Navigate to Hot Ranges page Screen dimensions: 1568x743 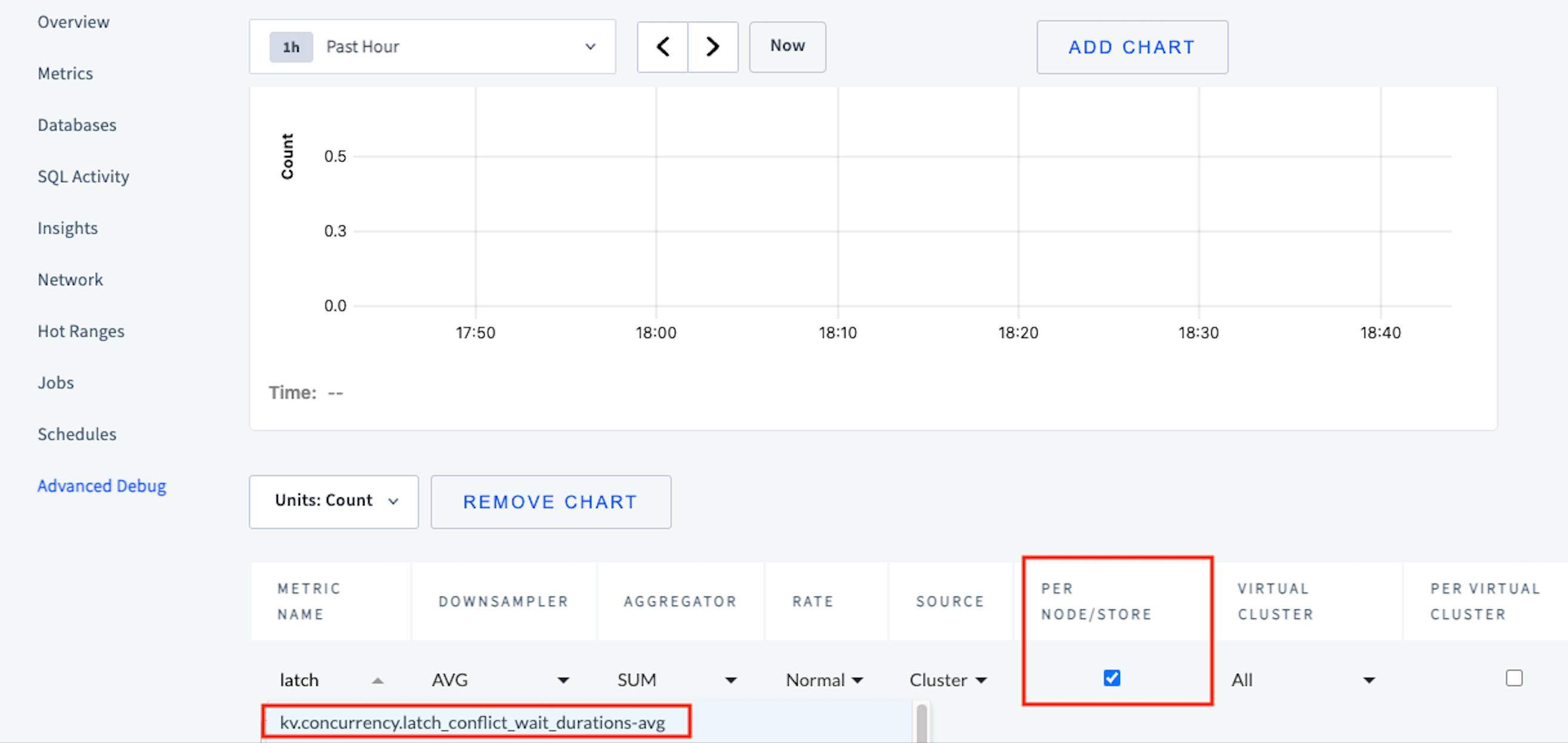point(81,331)
